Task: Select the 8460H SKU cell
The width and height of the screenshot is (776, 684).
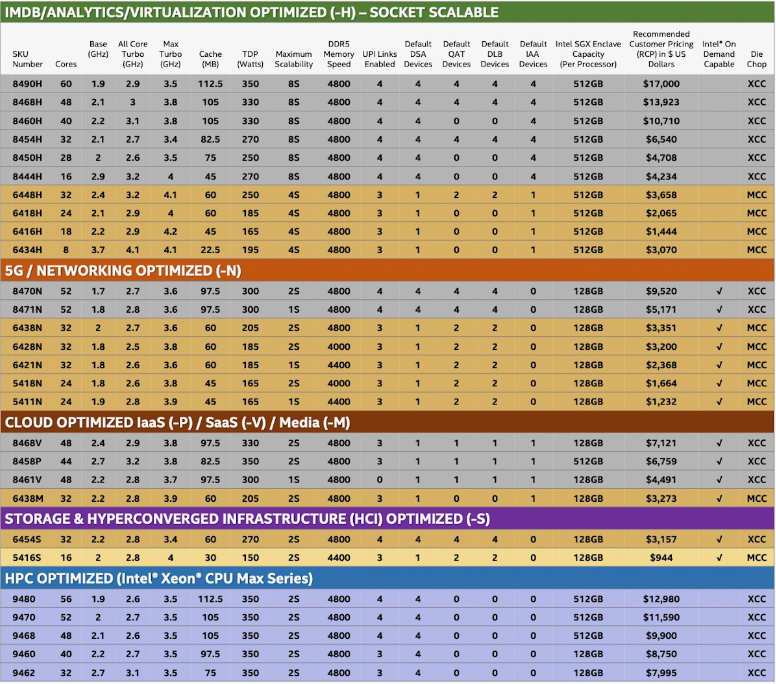Action: 27,121
